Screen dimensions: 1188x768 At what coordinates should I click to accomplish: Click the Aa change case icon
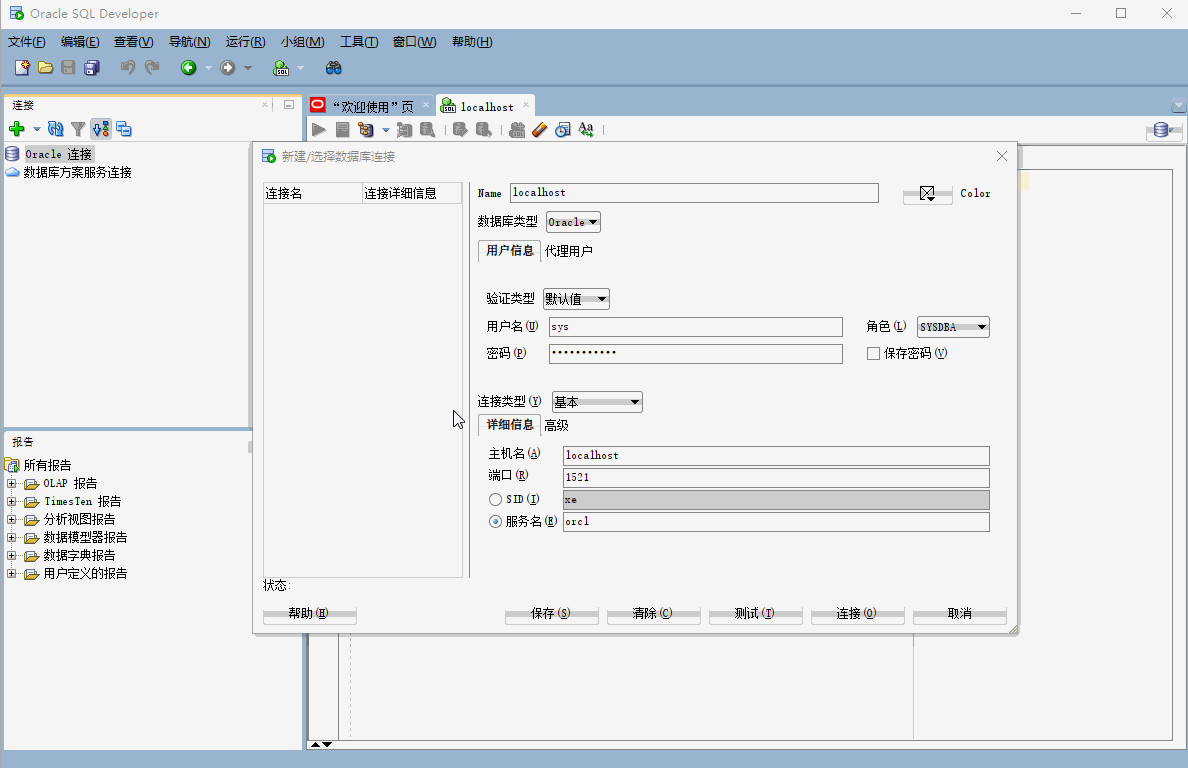[586, 130]
